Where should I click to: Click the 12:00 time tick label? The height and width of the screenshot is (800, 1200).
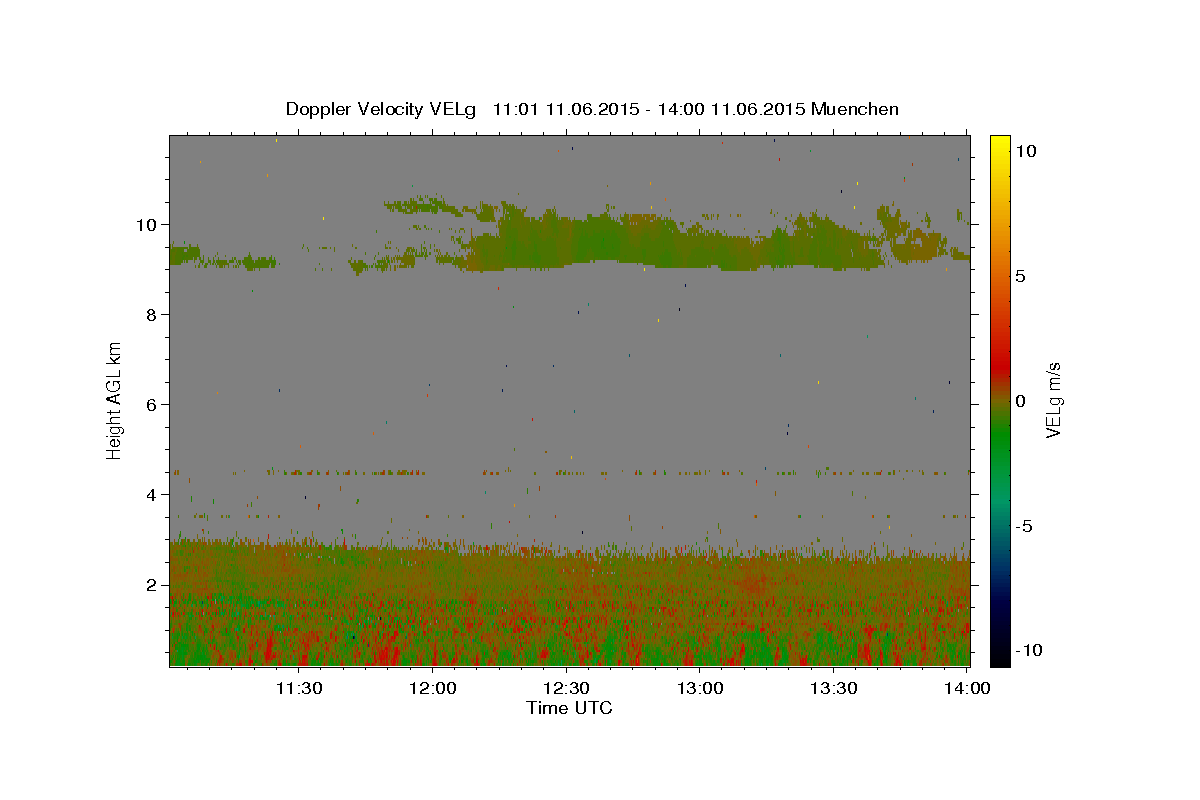pyautogui.click(x=432, y=688)
